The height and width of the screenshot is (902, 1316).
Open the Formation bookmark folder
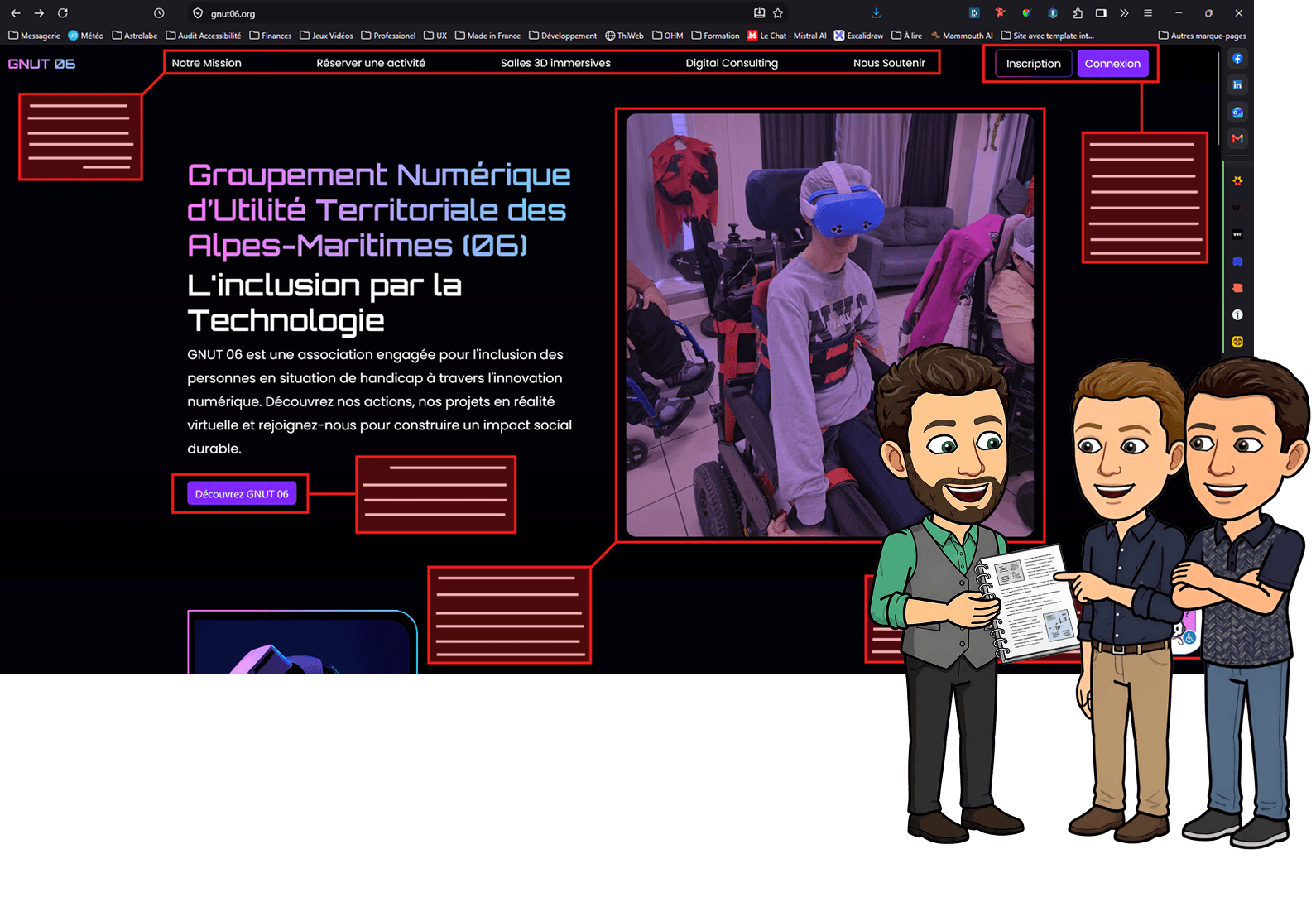716,36
